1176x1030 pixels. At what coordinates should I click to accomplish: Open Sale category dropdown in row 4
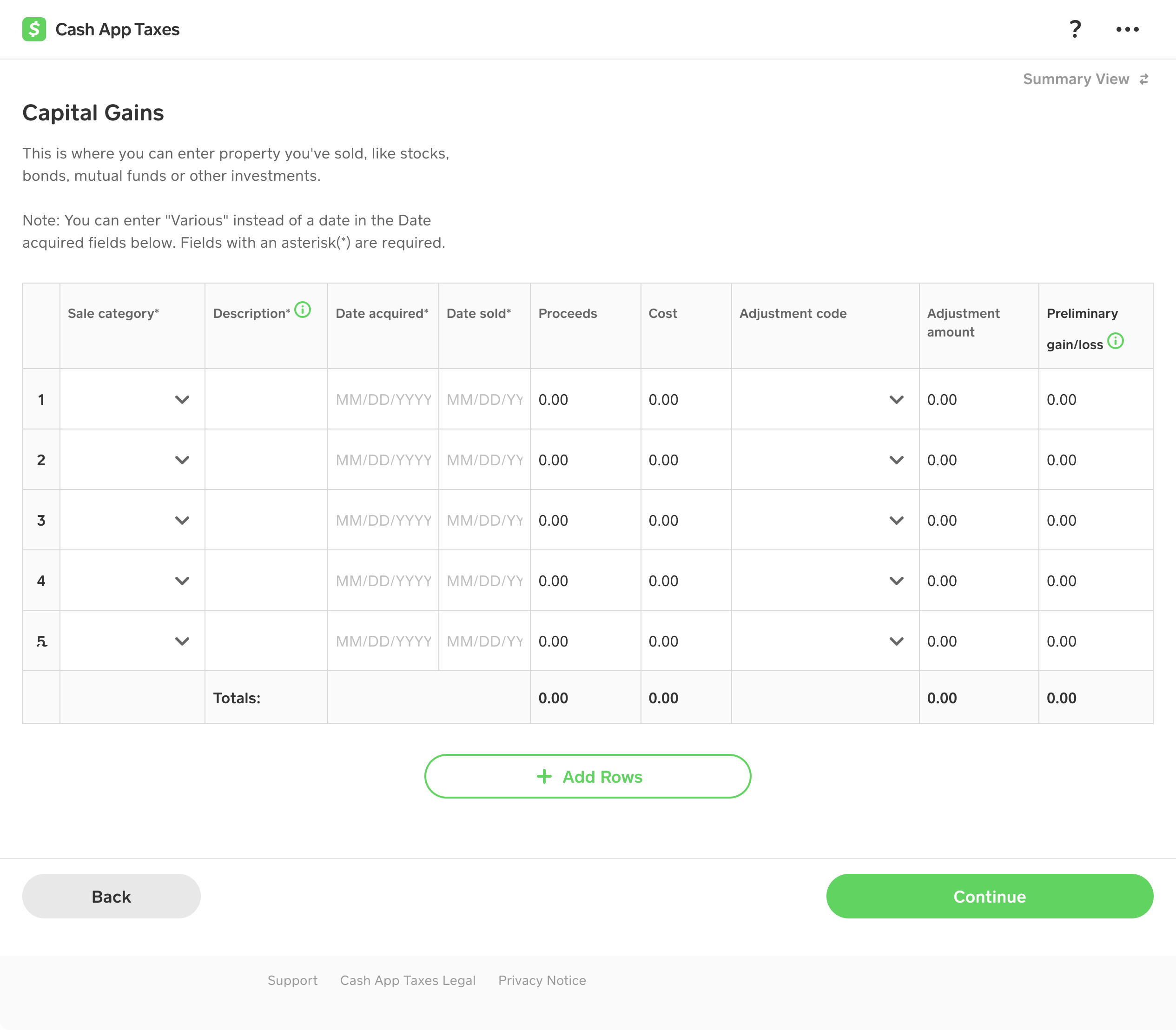pyautogui.click(x=132, y=581)
